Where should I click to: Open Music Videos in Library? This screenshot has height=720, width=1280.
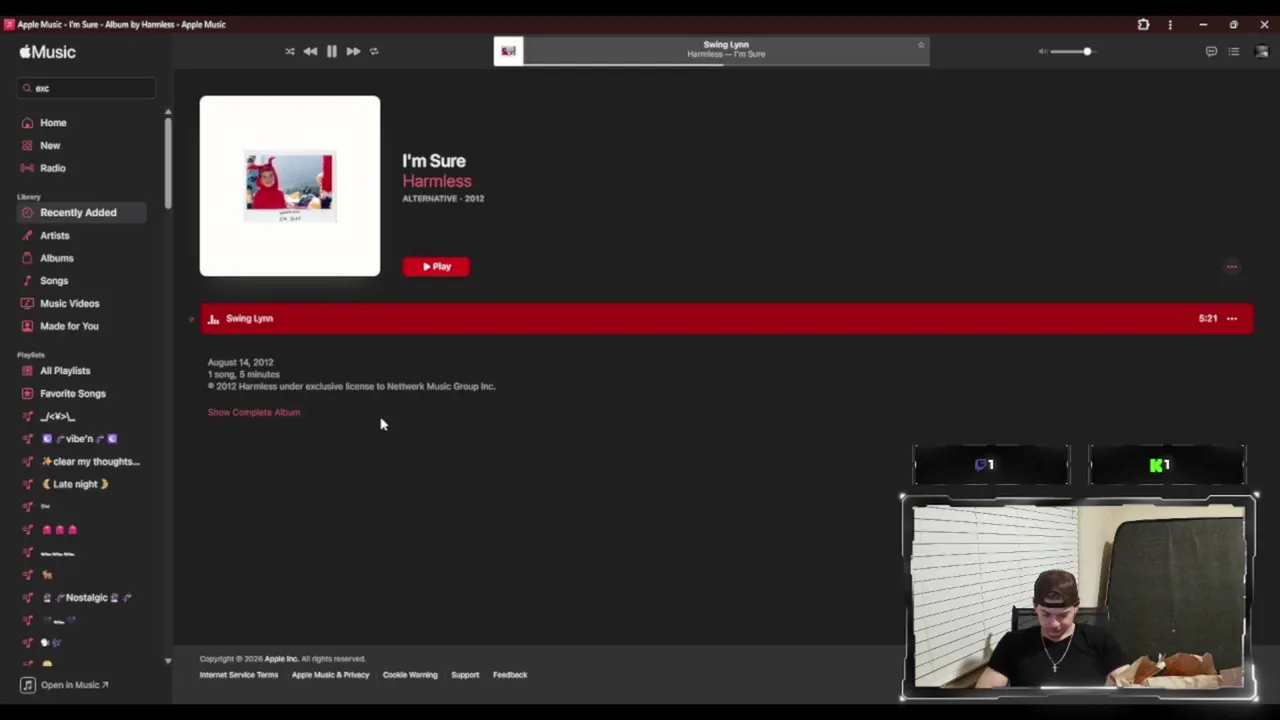70,304
